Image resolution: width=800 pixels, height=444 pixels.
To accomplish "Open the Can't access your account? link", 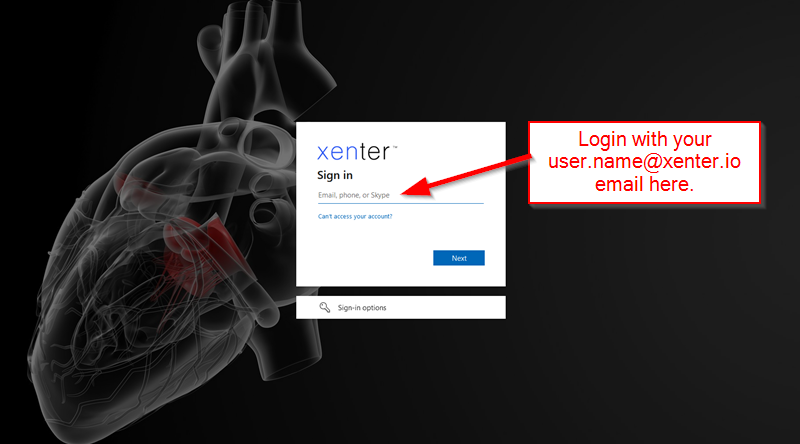I will [355, 216].
